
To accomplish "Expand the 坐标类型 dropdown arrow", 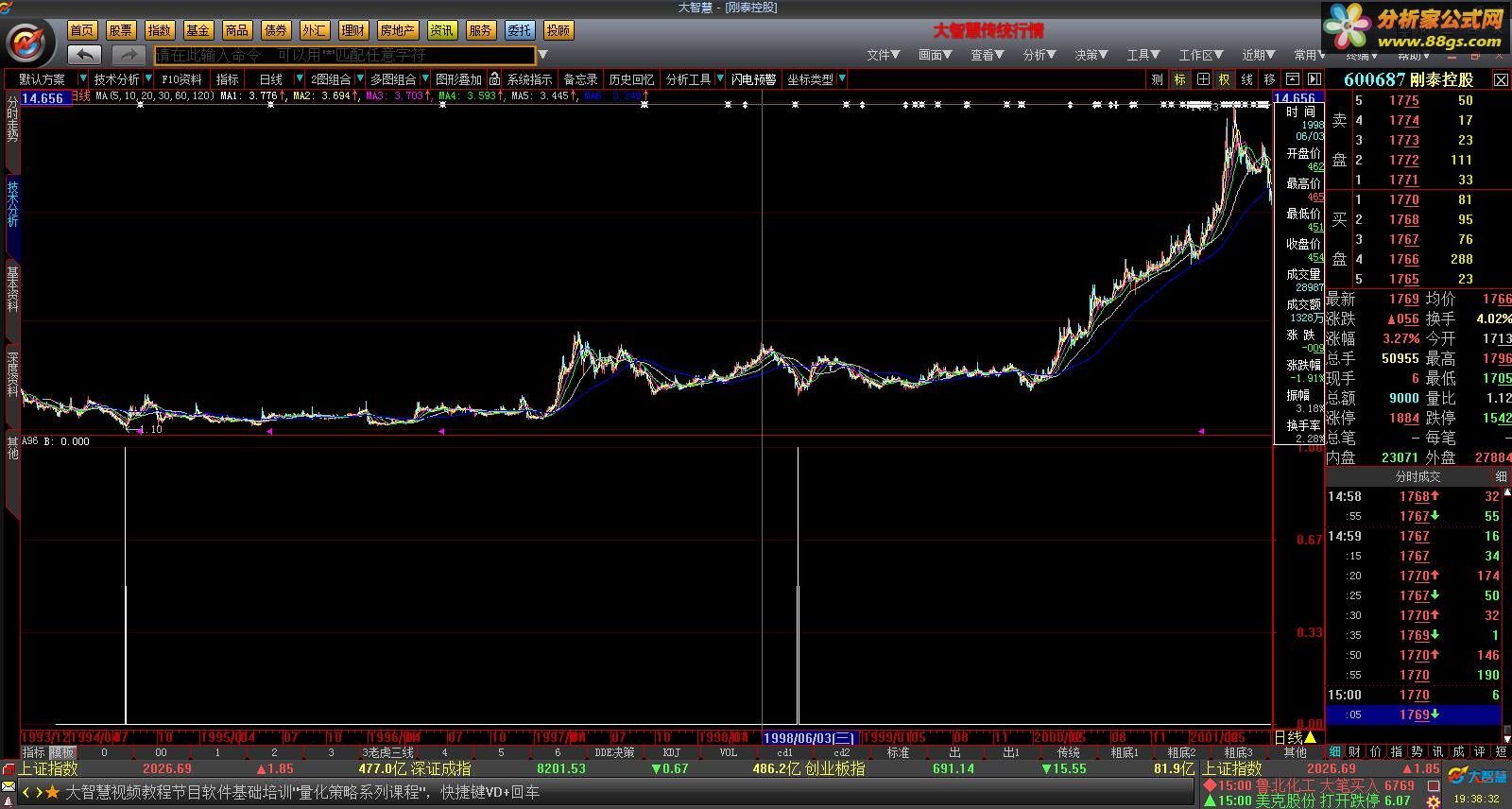I will [x=842, y=79].
